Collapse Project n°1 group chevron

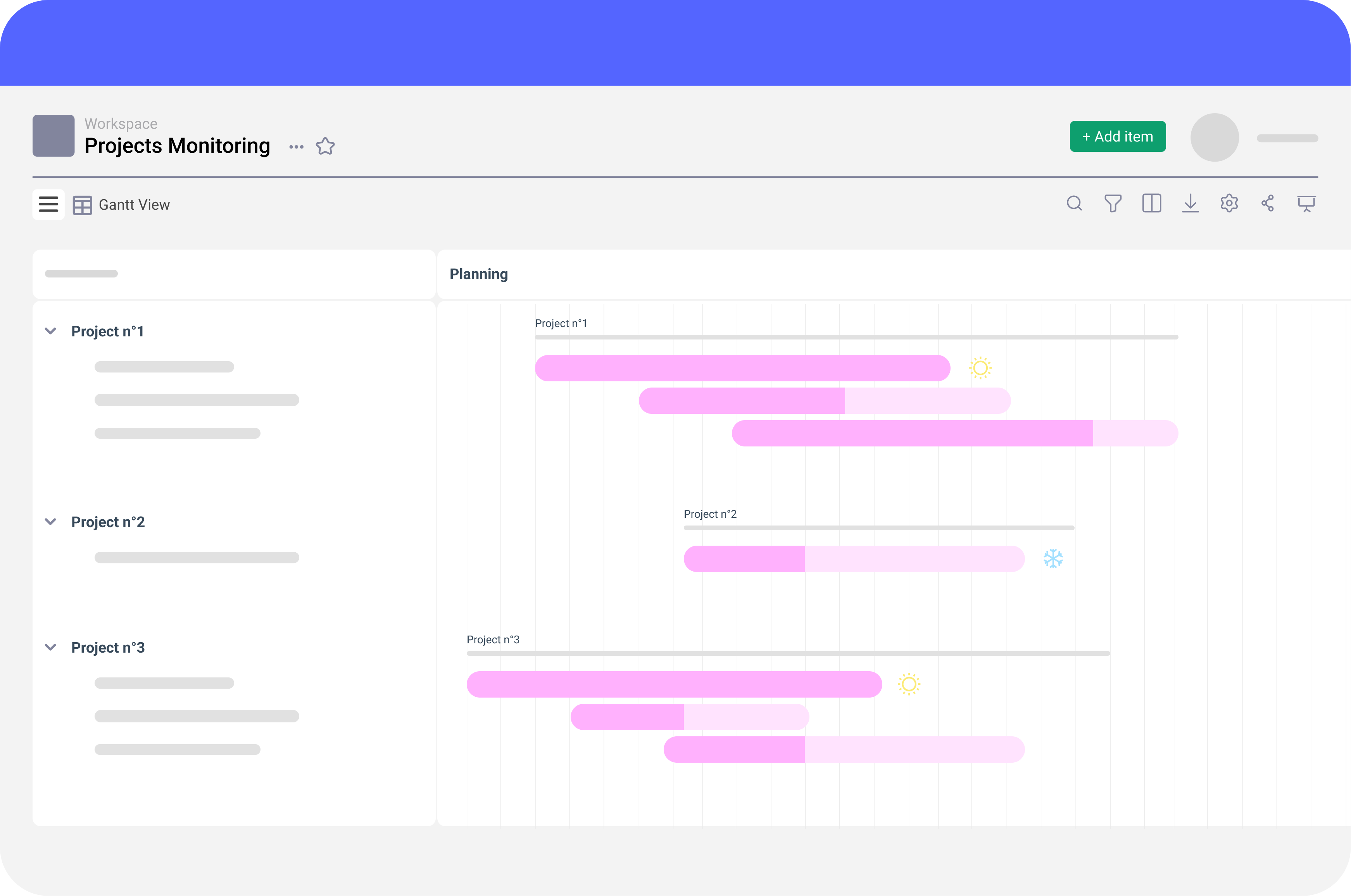coord(50,331)
